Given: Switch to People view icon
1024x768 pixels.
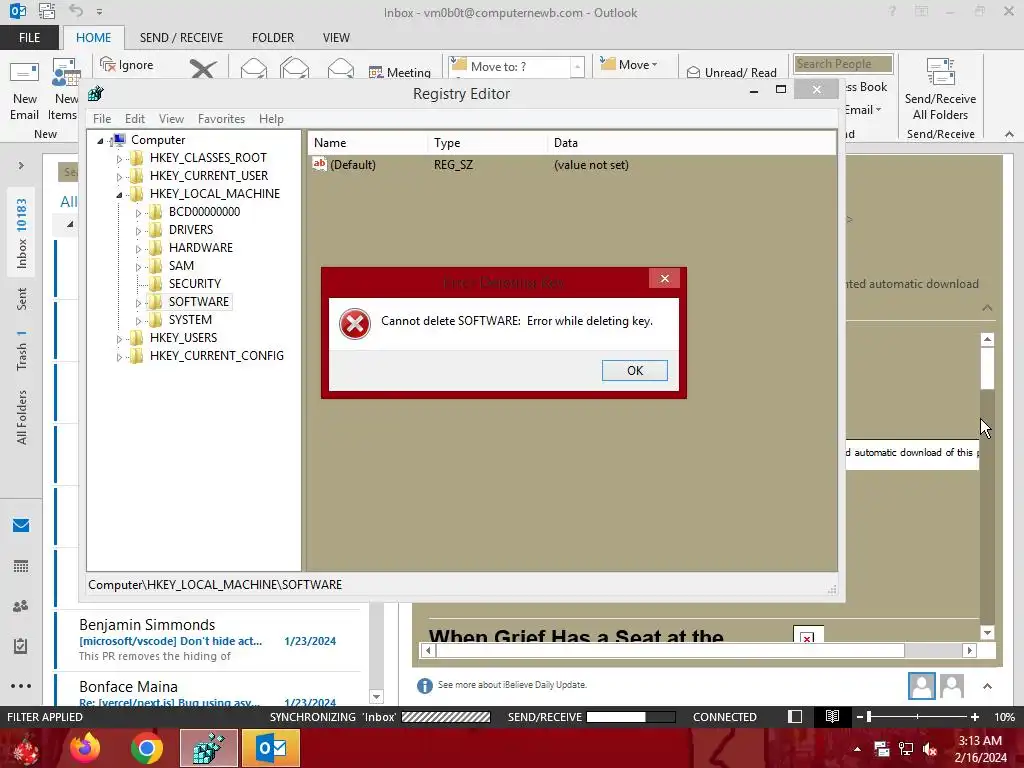Looking at the screenshot, I should (21, 606).
